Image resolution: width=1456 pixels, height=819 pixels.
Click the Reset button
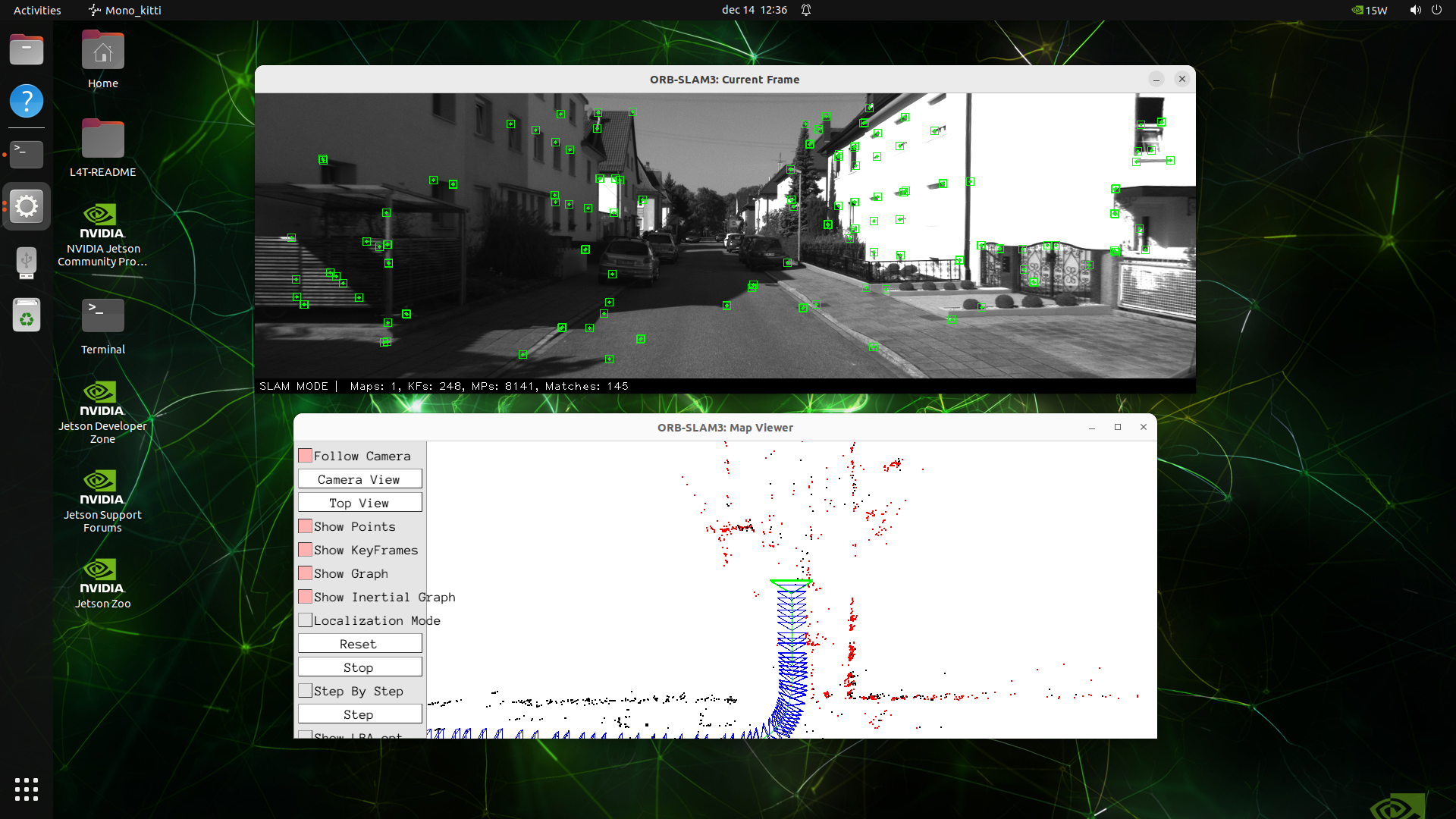pos(359,644)
